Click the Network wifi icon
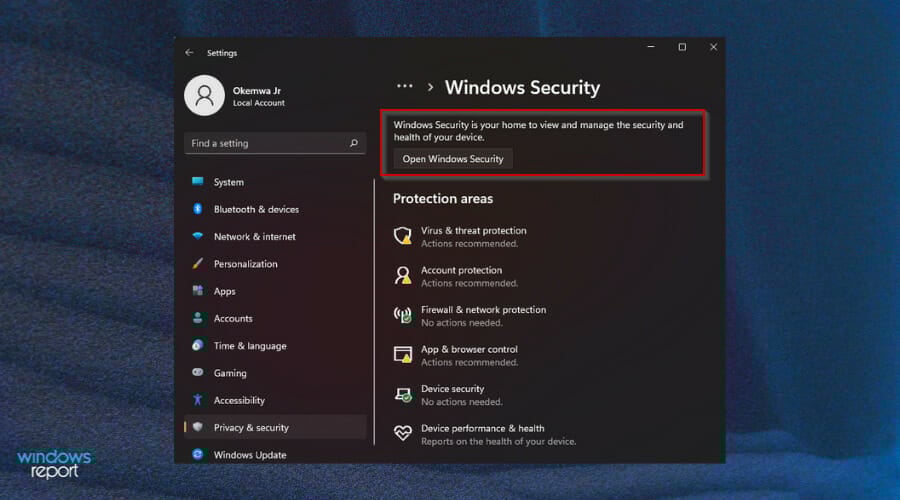The width and height of the screenshot is (900, 500). (197, 236)
